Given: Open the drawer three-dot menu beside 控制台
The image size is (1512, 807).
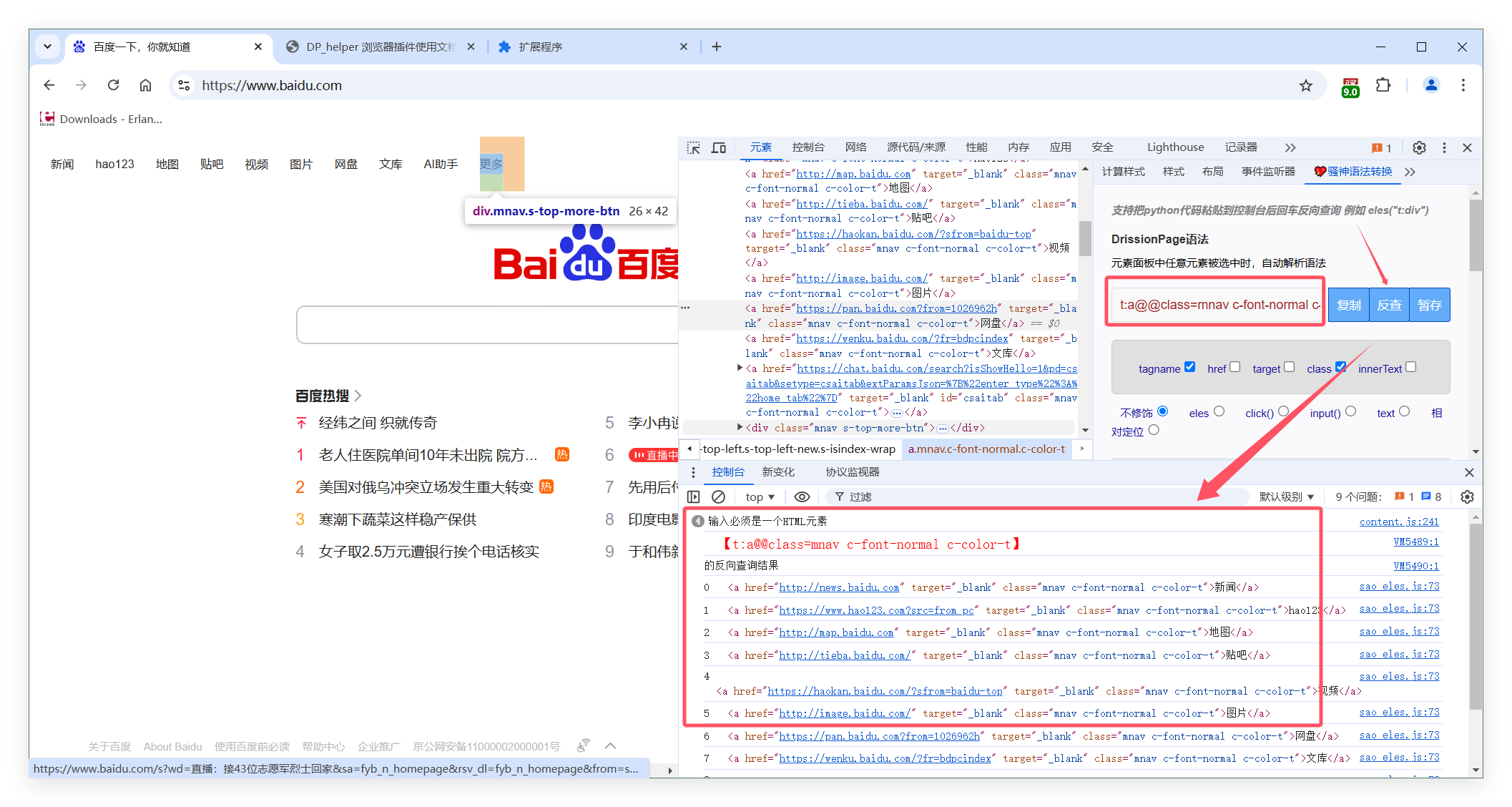Looking at the screenshot, I should point(693,472).
